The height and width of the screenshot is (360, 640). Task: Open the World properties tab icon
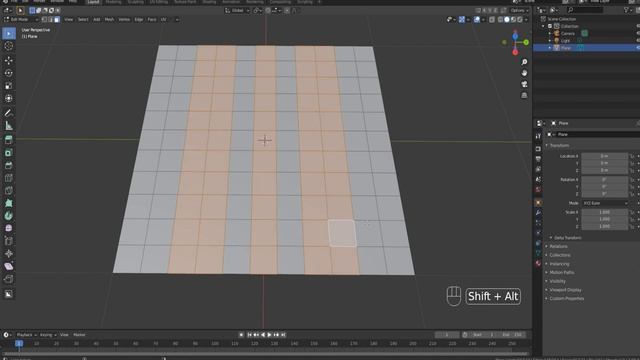pos(538,189)
